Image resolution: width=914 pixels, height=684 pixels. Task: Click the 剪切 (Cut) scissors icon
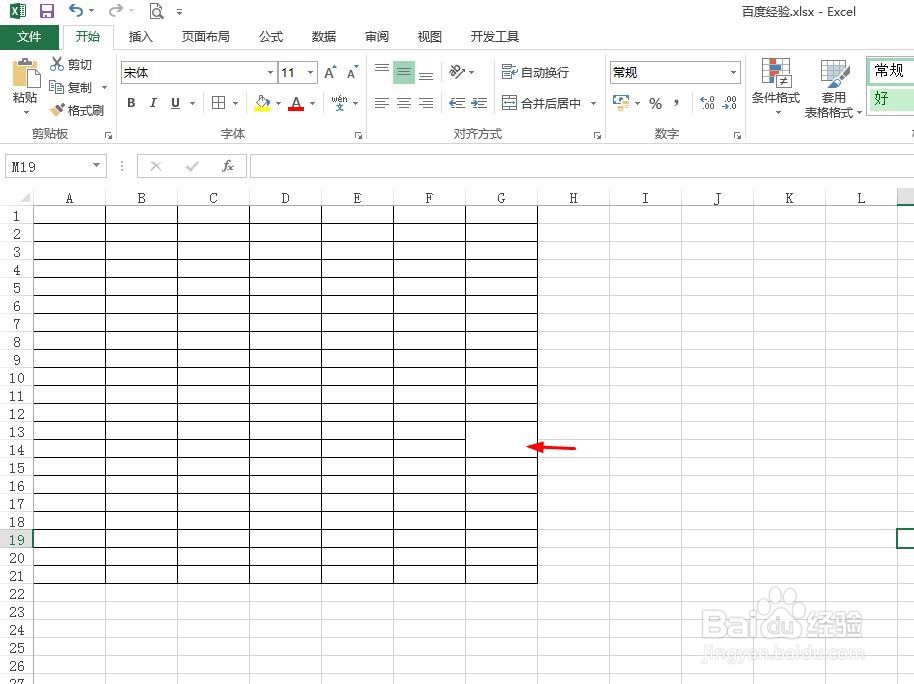pyautogui.click(x=58, y=65)
